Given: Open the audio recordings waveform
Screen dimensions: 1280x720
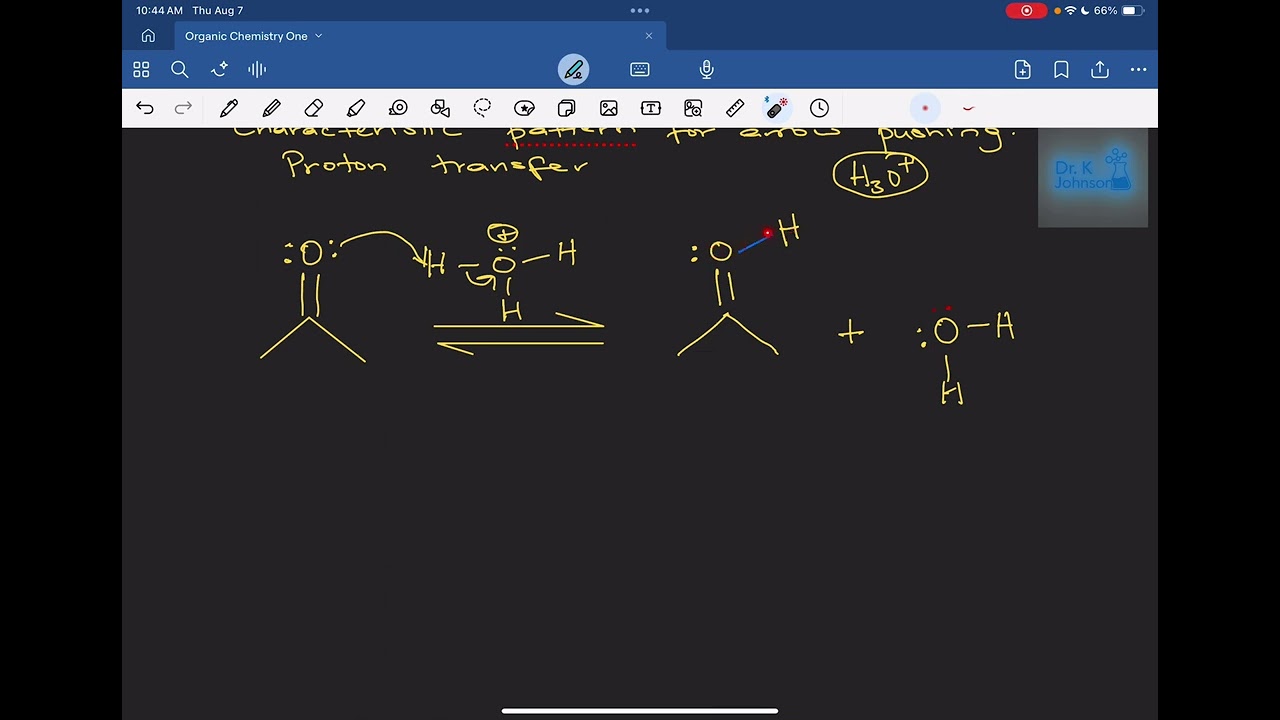Looking at the screenshot, I should click(257, 69).
